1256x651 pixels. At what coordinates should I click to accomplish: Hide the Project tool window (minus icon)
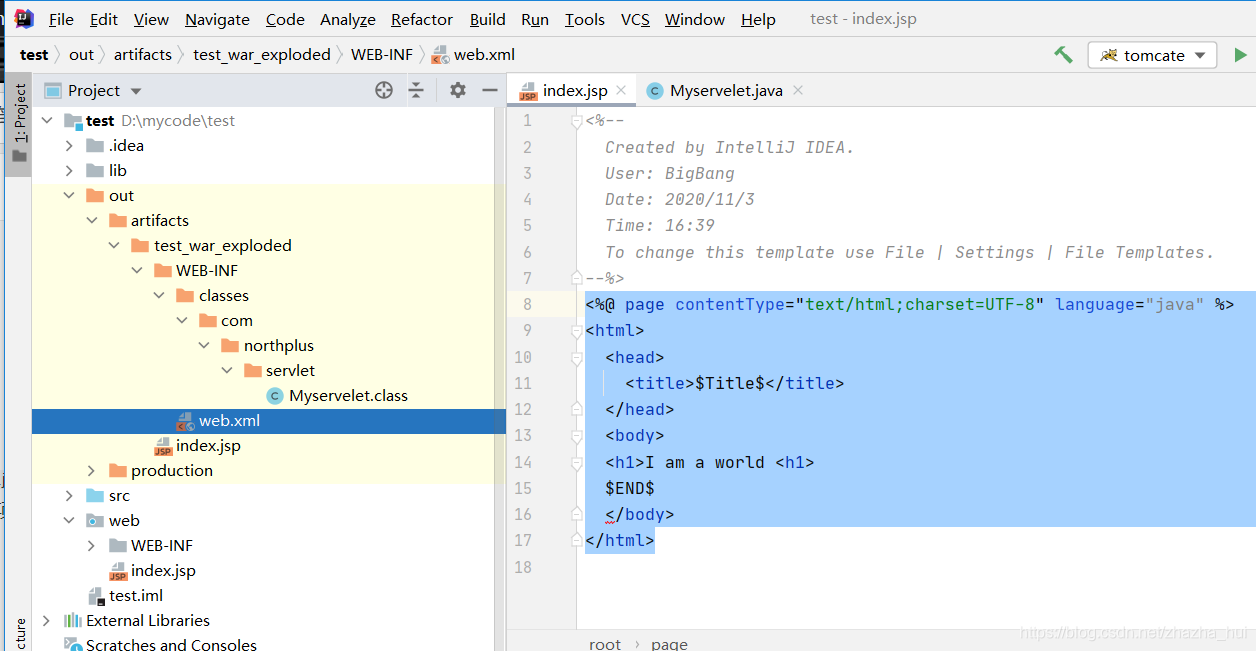coord(490,90)
